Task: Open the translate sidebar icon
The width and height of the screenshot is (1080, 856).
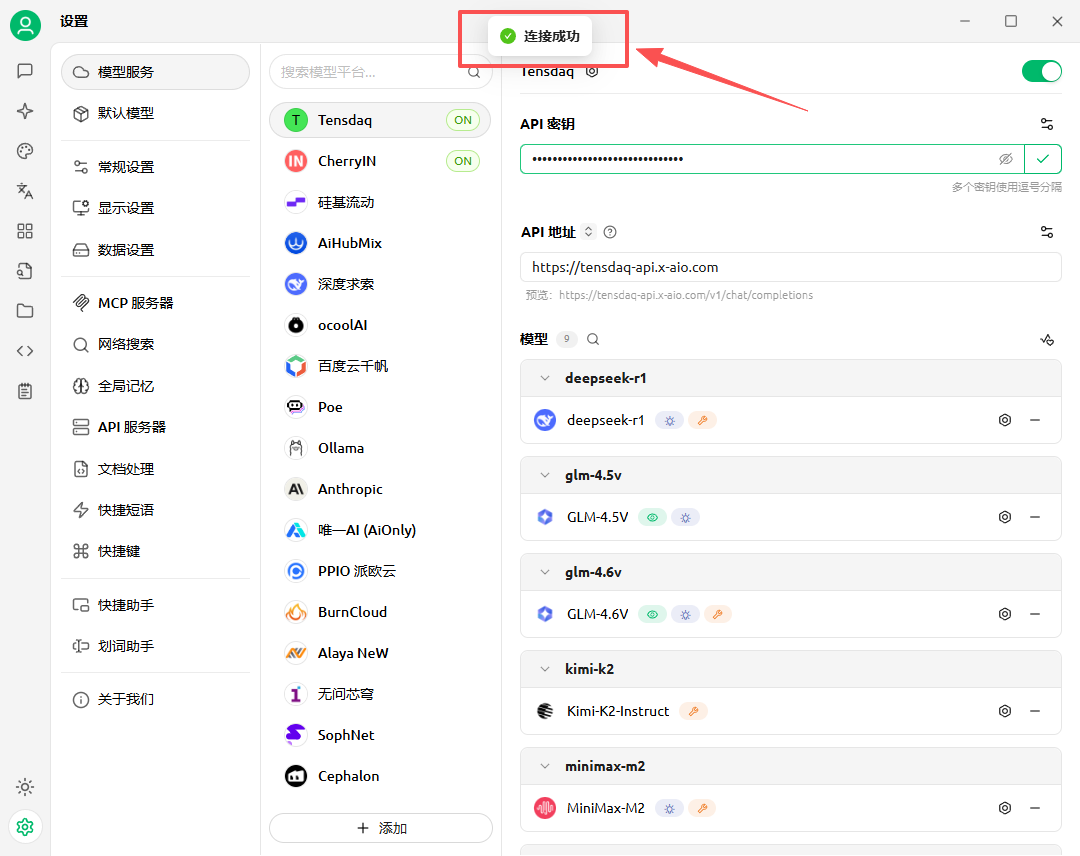Action: point(25,191)
